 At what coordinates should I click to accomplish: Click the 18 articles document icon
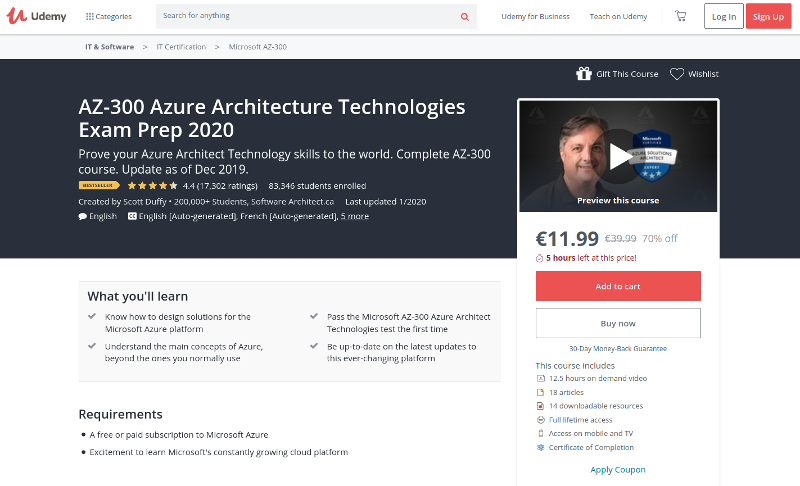click(541, 392)
